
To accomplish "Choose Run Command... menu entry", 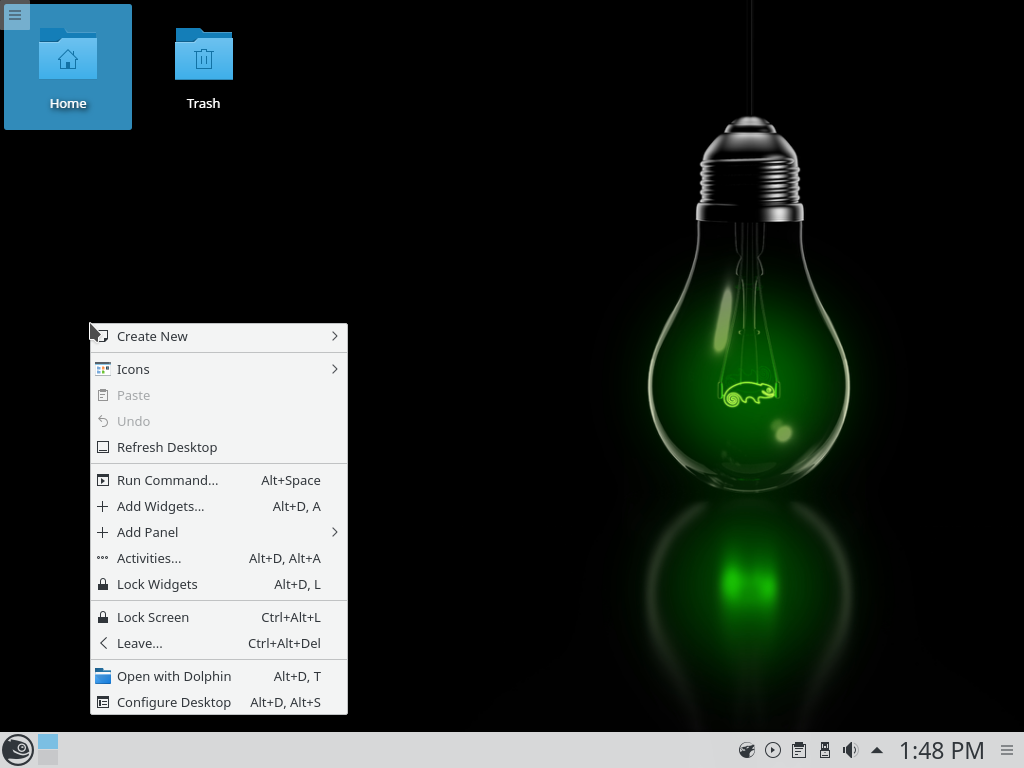I will click(x=167, y=480).
